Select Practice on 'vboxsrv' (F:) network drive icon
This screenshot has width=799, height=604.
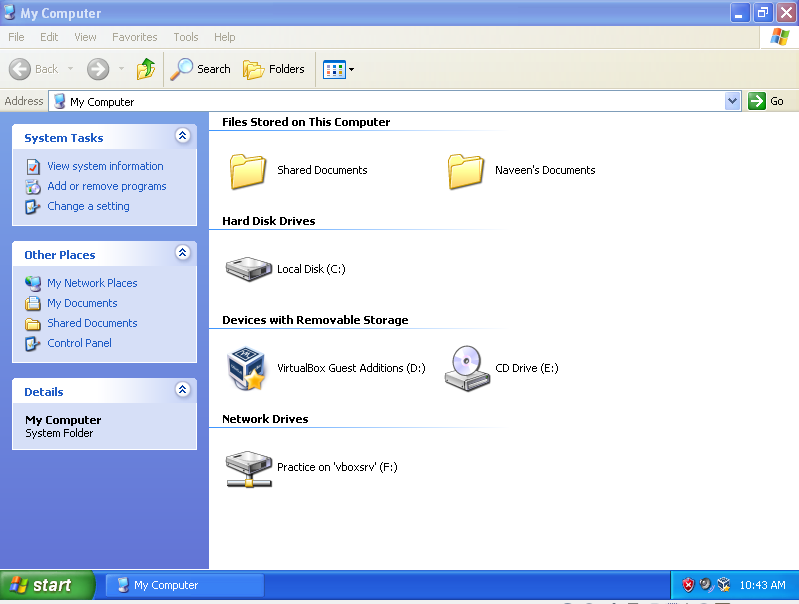249,469
